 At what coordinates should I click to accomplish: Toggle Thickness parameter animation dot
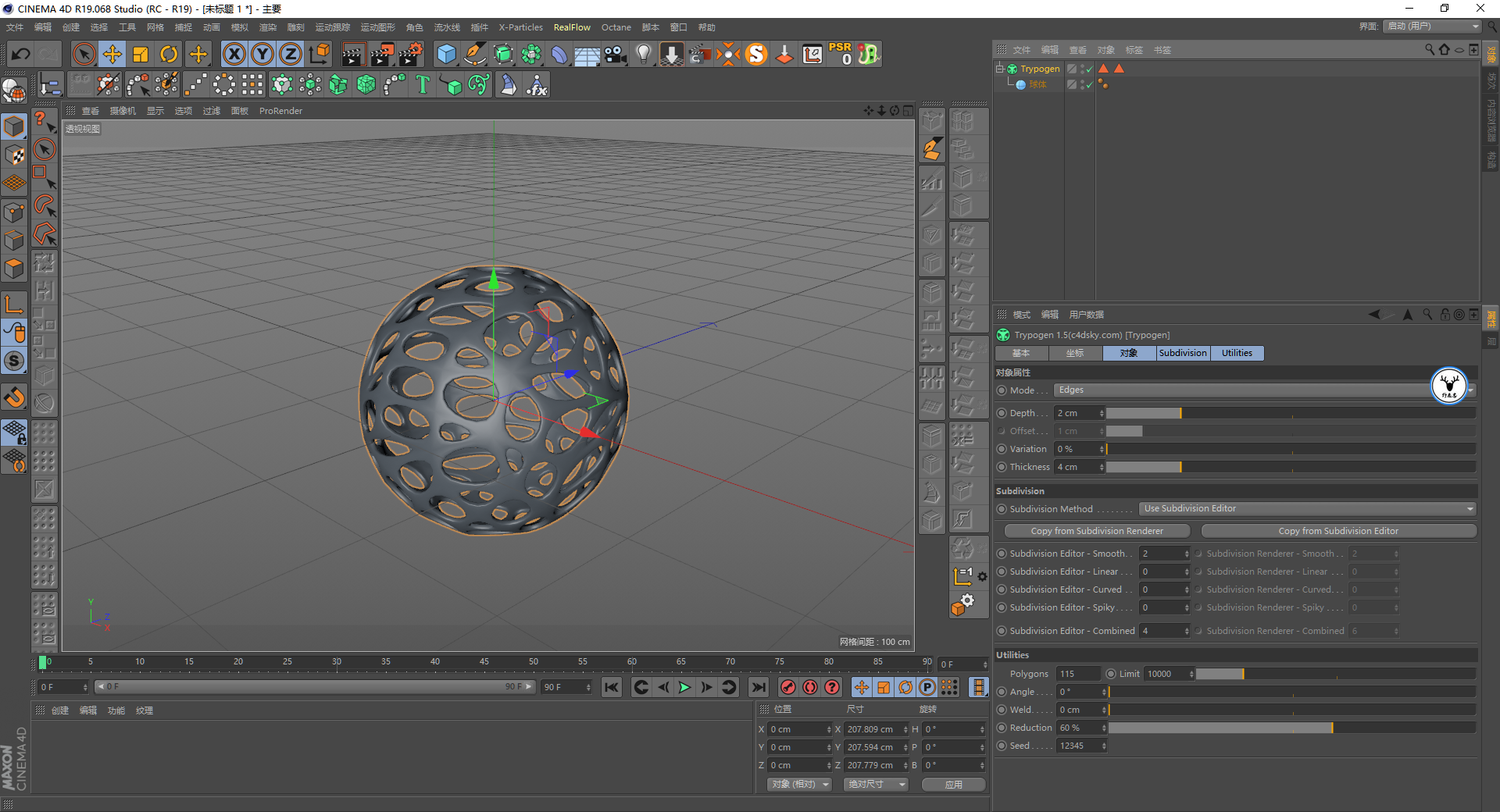[x=1002, y=467]
